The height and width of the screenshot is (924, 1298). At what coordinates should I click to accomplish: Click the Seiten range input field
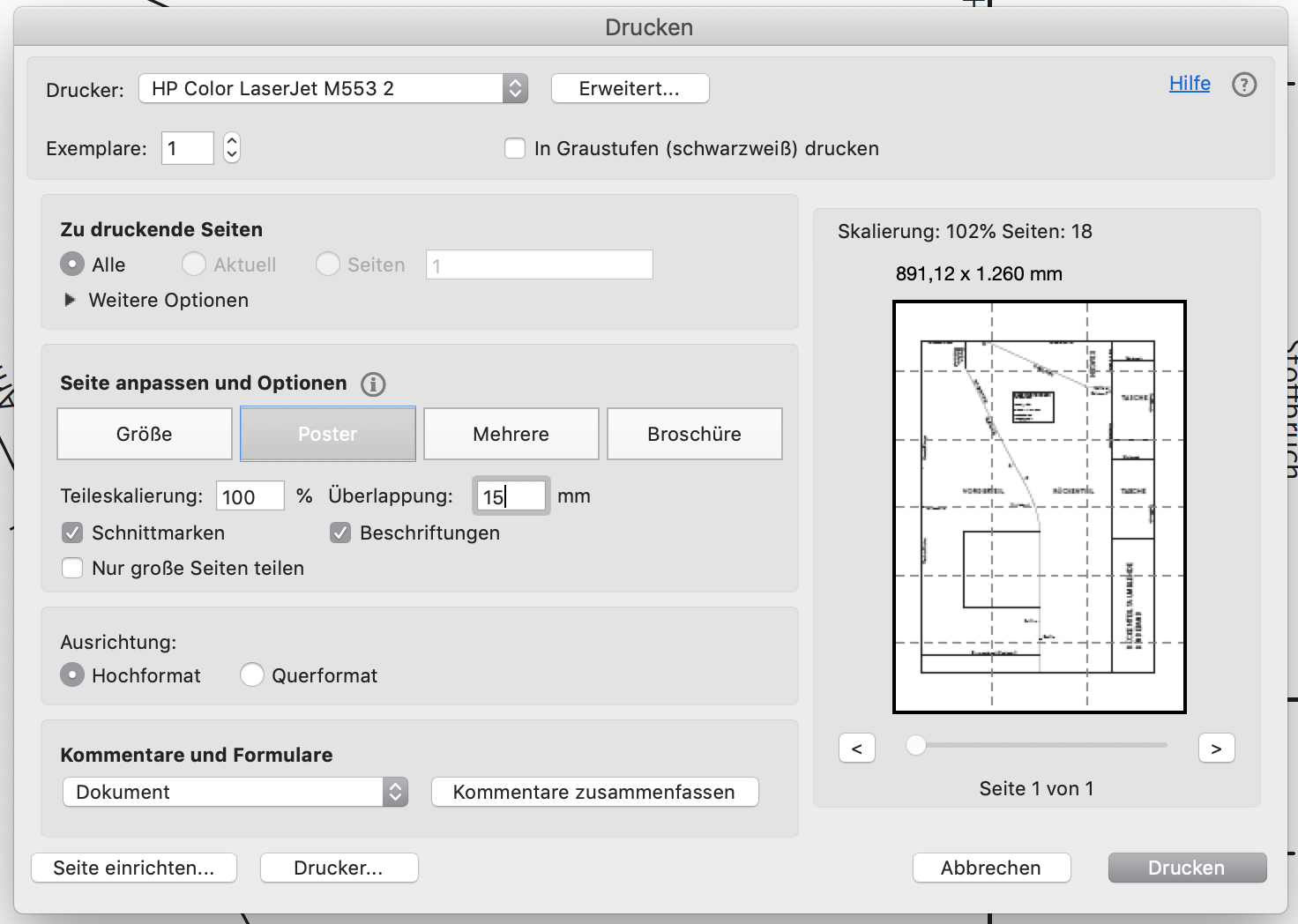pos(540,265)
